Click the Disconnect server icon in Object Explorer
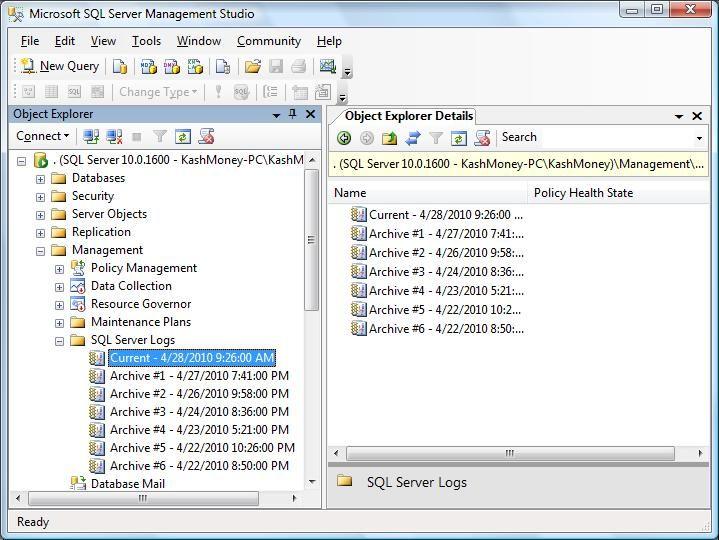The width and height of the screenshot is (719, 540). coord(114,137)
